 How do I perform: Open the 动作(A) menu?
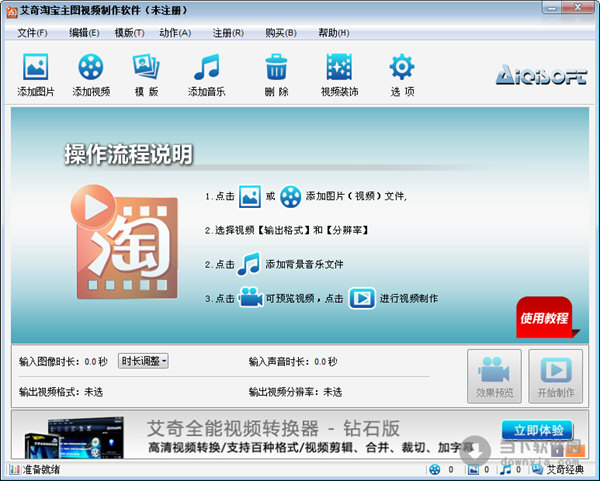pos(175,33)
